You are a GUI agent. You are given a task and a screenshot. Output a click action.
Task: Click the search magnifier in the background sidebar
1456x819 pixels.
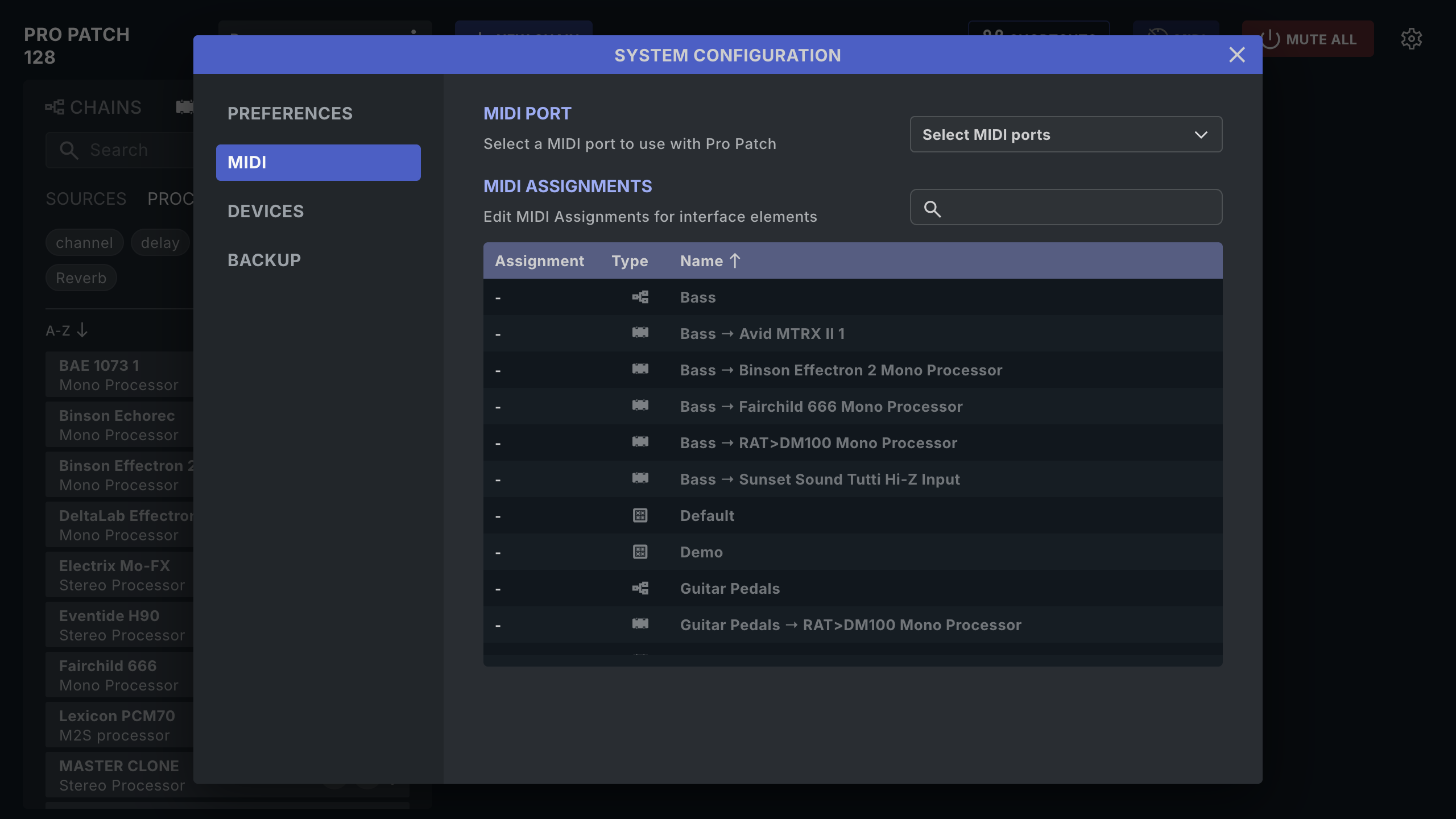tap(69, 150)
